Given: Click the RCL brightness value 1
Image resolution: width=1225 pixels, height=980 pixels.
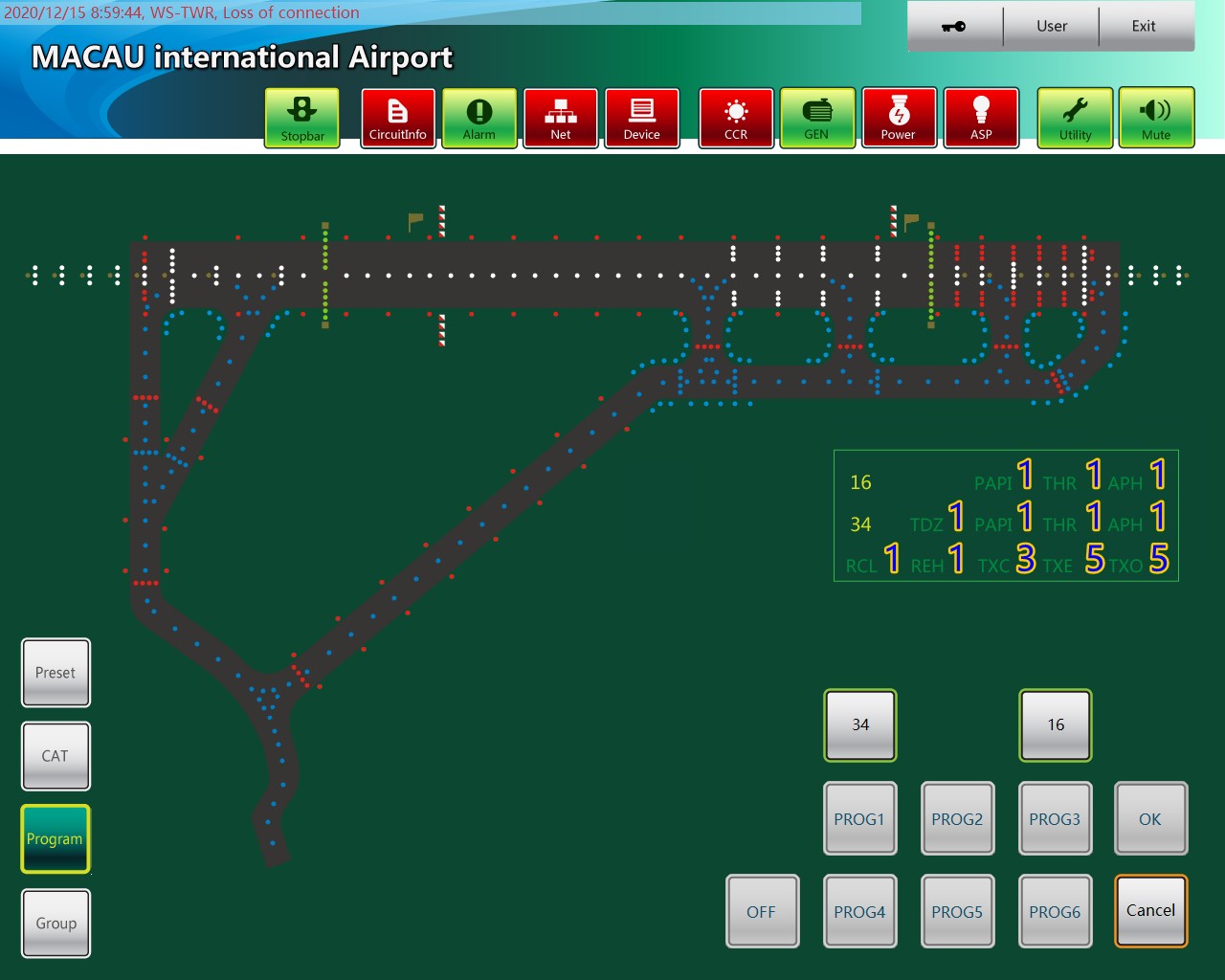Looking at the screenshot, I should click(892, 559).
